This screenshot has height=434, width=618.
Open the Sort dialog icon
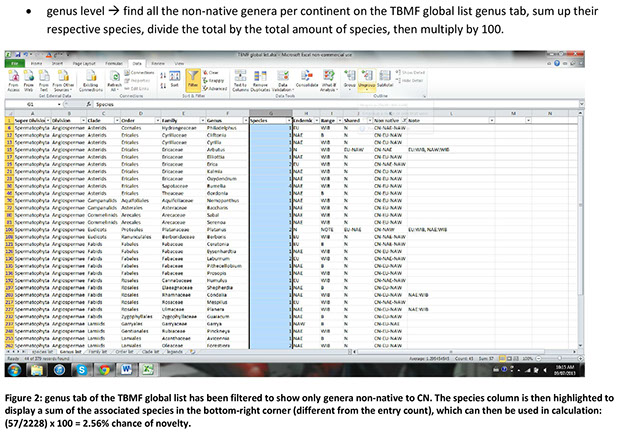pos(175,79)
